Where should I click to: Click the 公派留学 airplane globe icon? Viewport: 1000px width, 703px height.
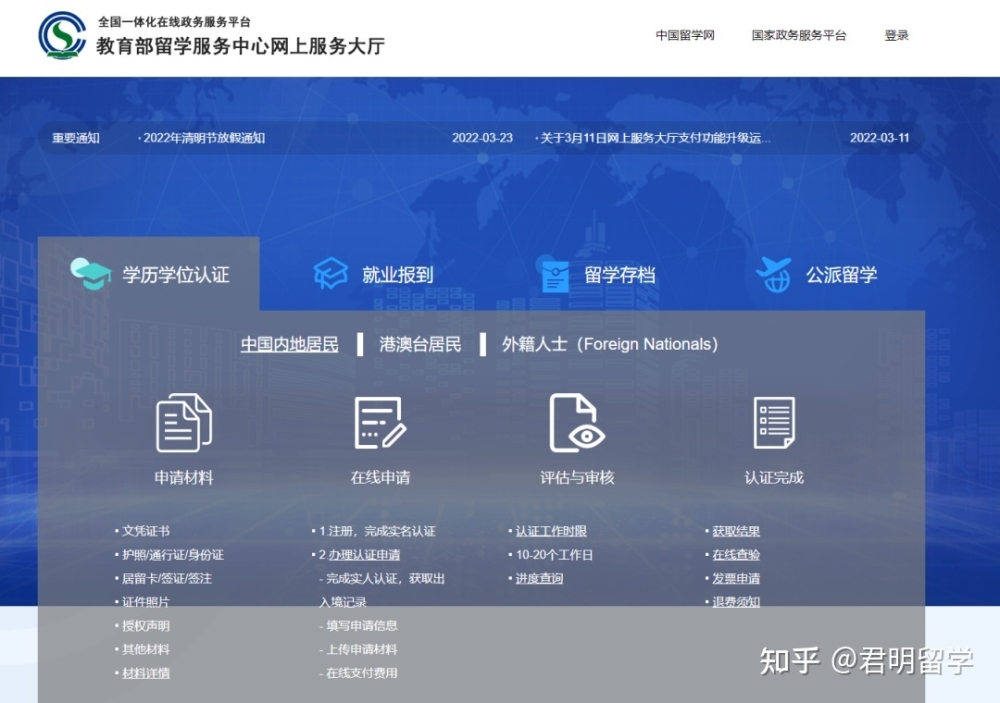[x=774, y=274]
